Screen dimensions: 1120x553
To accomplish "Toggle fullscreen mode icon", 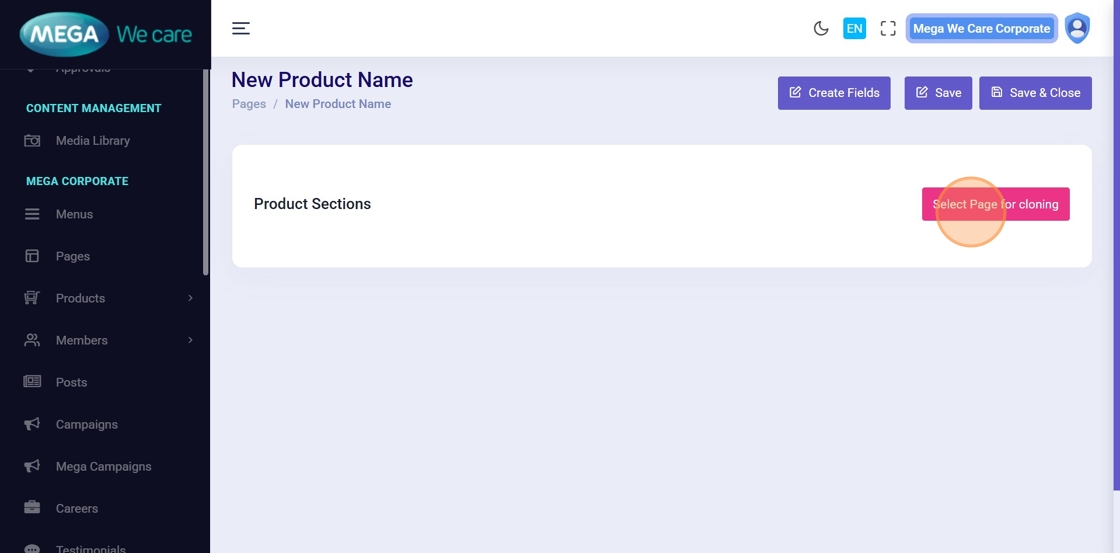I will click(x=888, y=28).
